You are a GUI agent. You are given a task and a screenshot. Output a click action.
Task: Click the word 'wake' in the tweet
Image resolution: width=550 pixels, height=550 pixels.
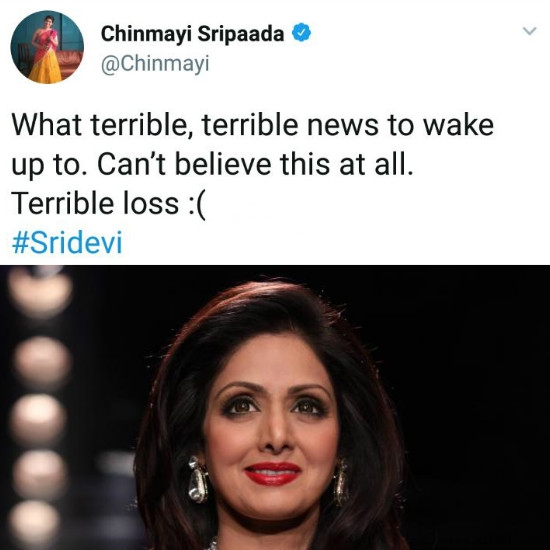click(459, 125)
